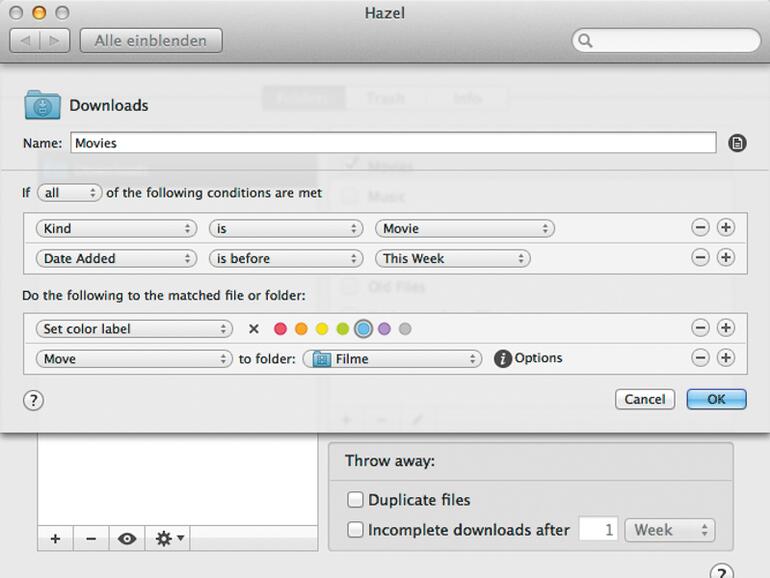
Task: Open the Move action dropdown
Action: click(x=134, y=358)
